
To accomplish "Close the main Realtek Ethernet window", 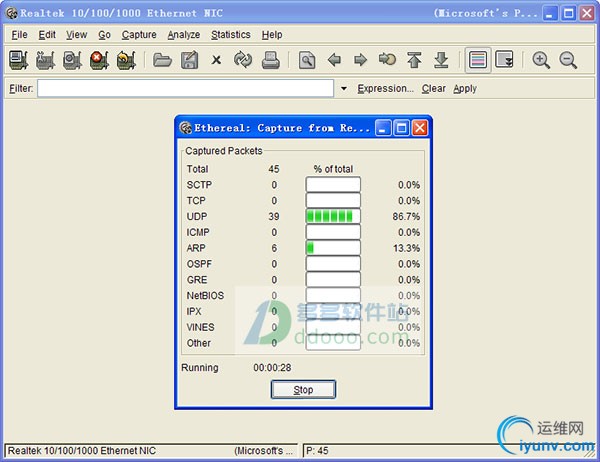I will pos(587,13).
